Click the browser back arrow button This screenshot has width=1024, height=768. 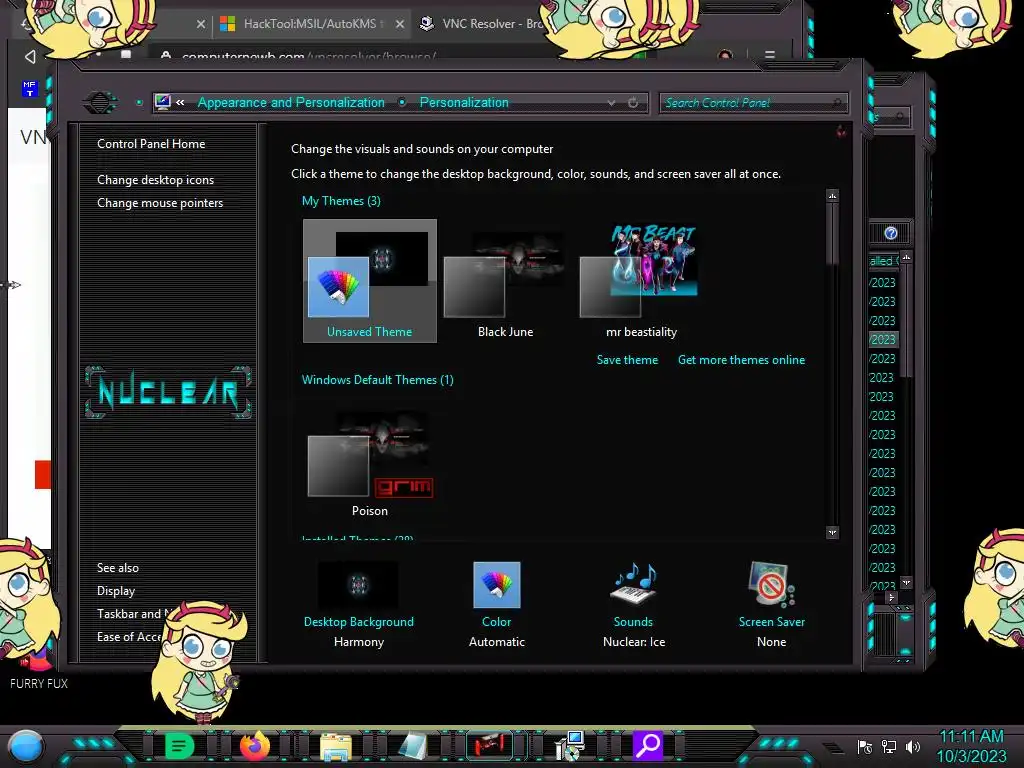coord(29,57)
